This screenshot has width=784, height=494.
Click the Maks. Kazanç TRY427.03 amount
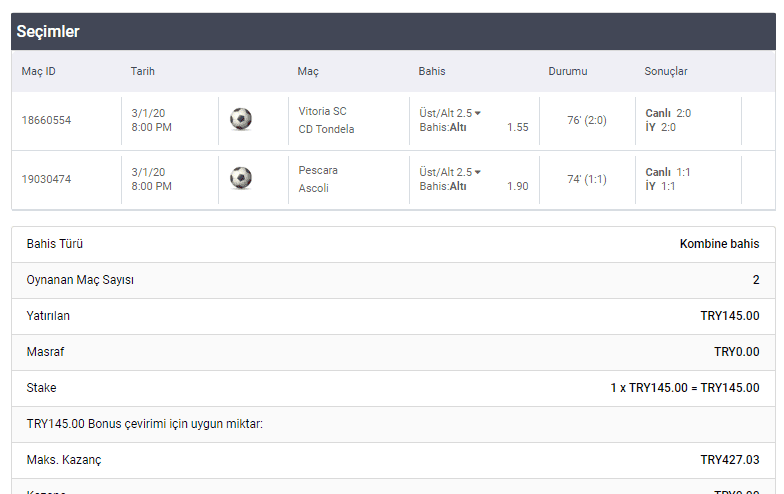tap(730, 460)
